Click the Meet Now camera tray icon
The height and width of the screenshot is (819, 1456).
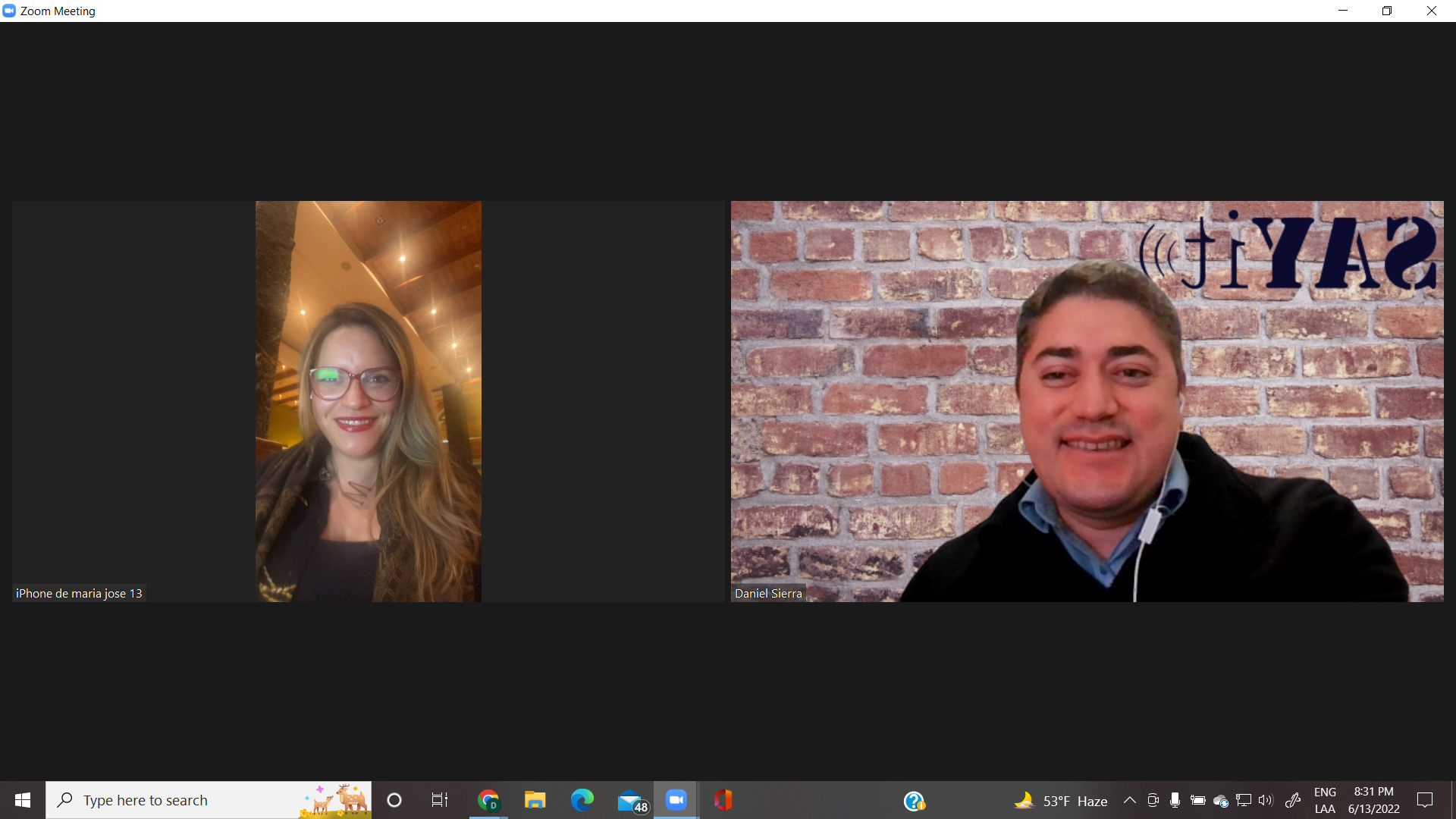pyautogui.click(x=1153, y=800)
